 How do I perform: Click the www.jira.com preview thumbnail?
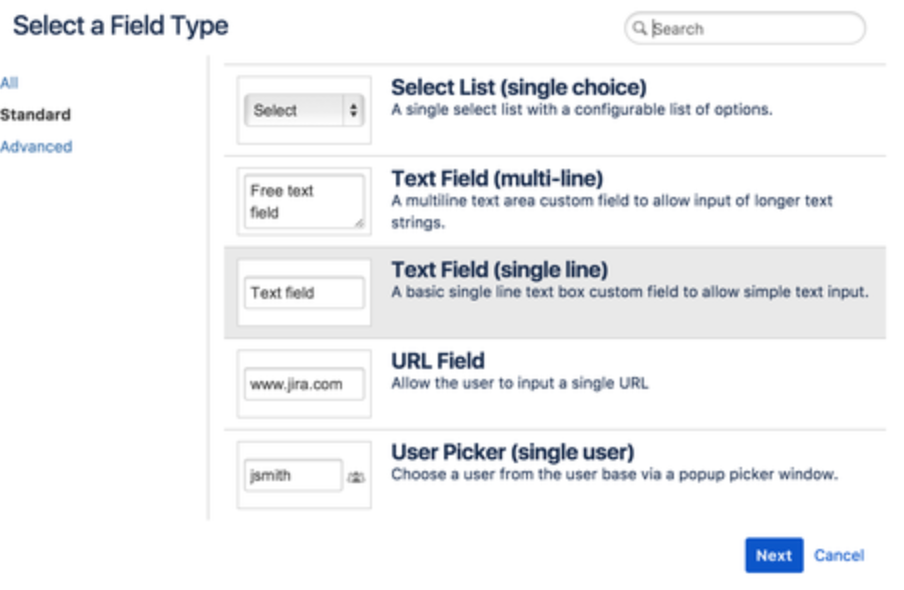[304, 384]
